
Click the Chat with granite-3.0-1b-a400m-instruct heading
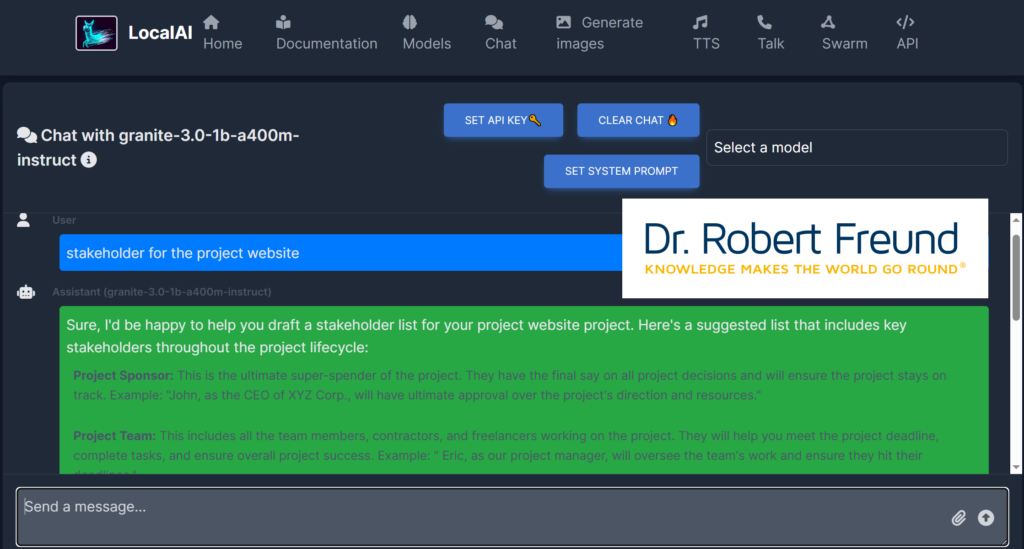[158, 148]
